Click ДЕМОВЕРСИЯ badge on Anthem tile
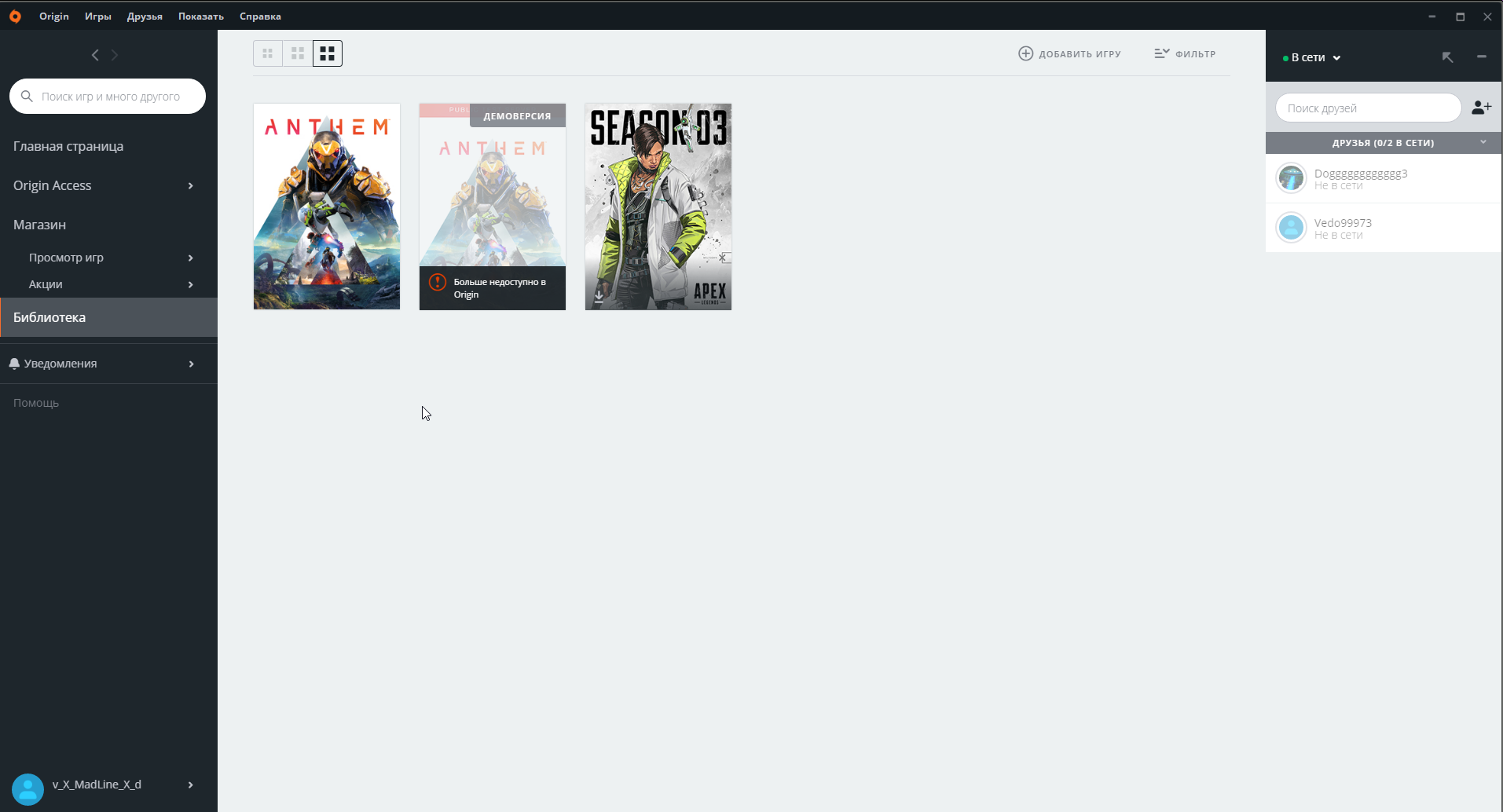Viewport: 1503px width, 812px height. pyautogui.click(x=517, y=115)
